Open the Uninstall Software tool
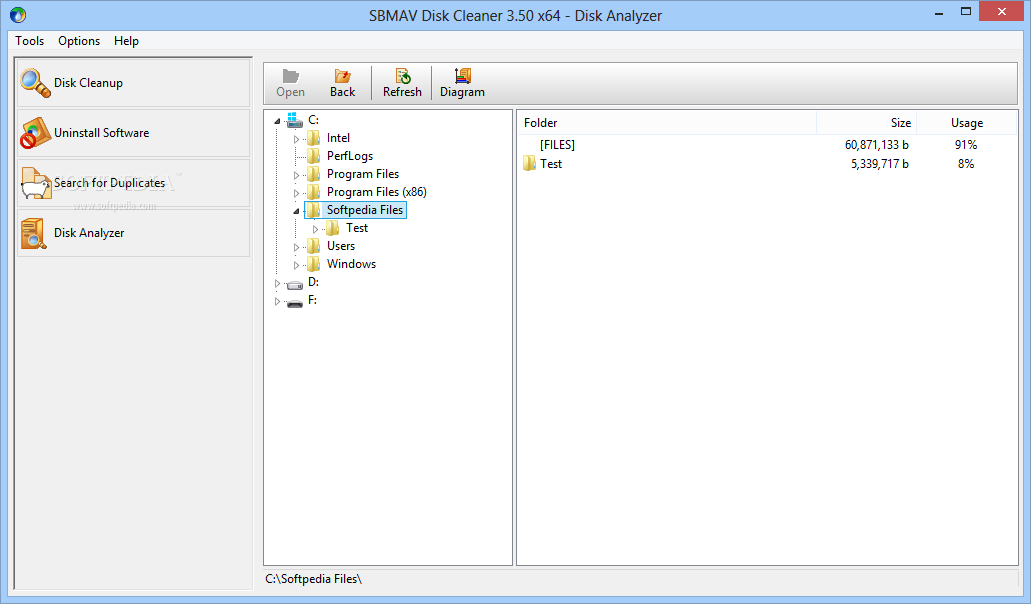1031x604 pixels. click(133, 133)
